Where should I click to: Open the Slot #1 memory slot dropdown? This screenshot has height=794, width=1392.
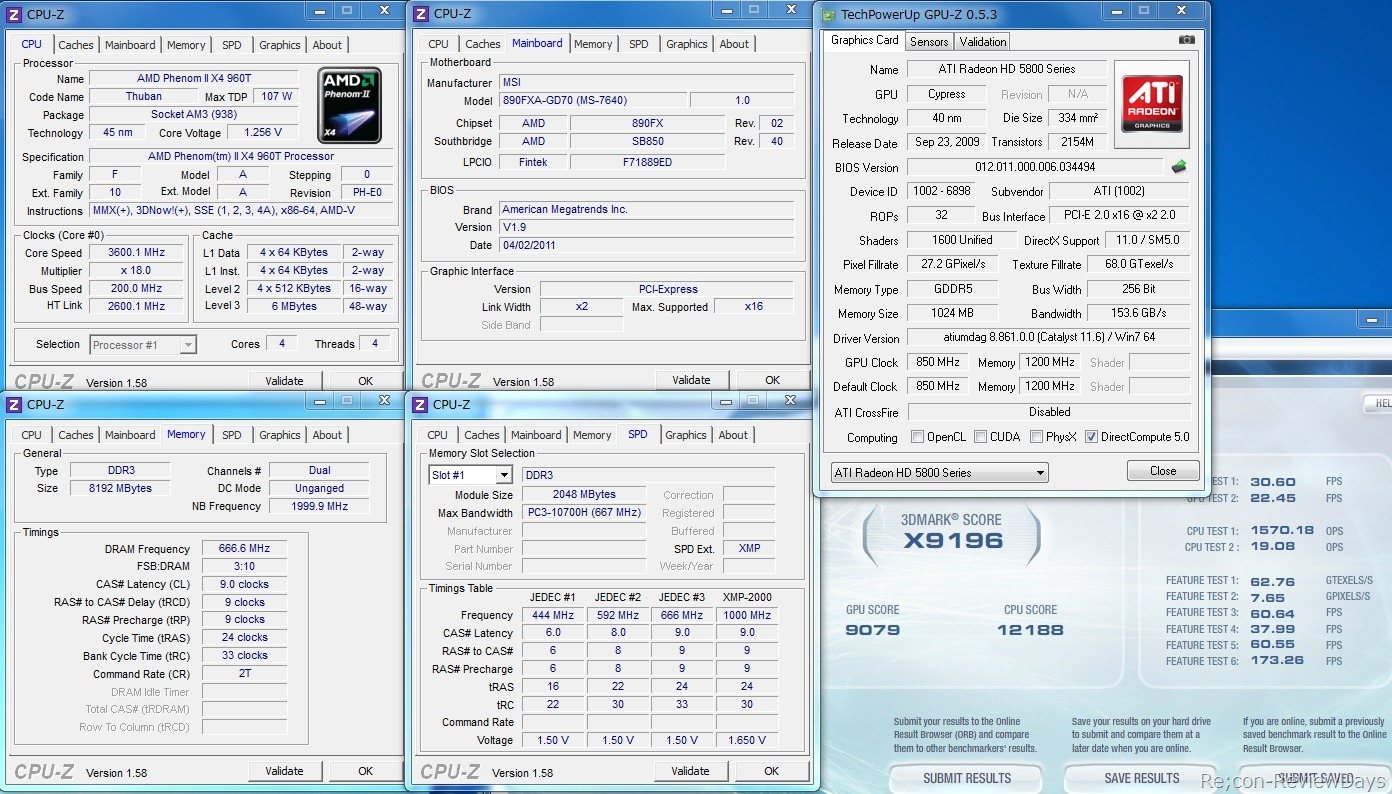pyautogui.click(x=503, y=475)
